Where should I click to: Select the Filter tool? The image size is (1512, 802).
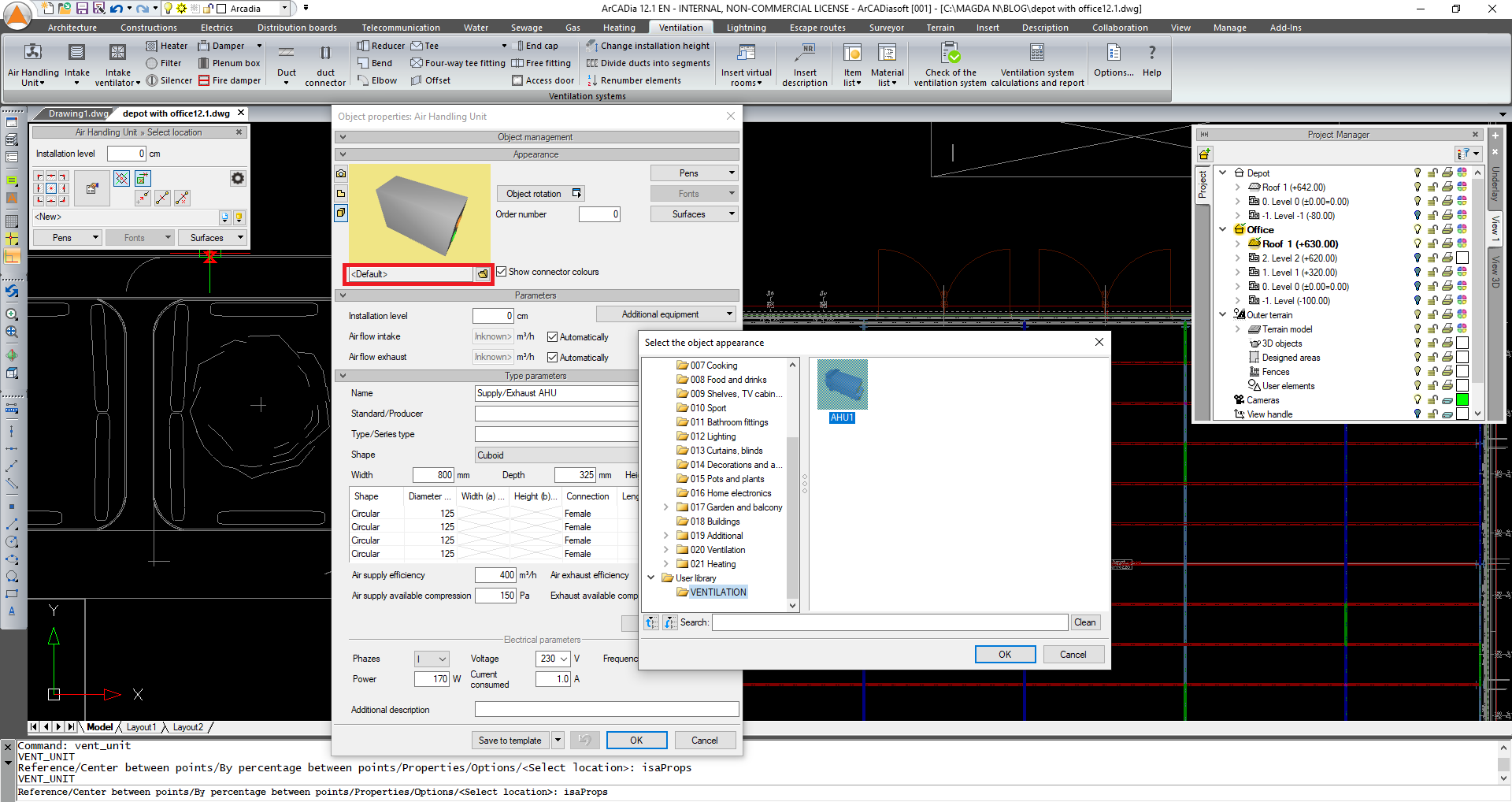164,63
